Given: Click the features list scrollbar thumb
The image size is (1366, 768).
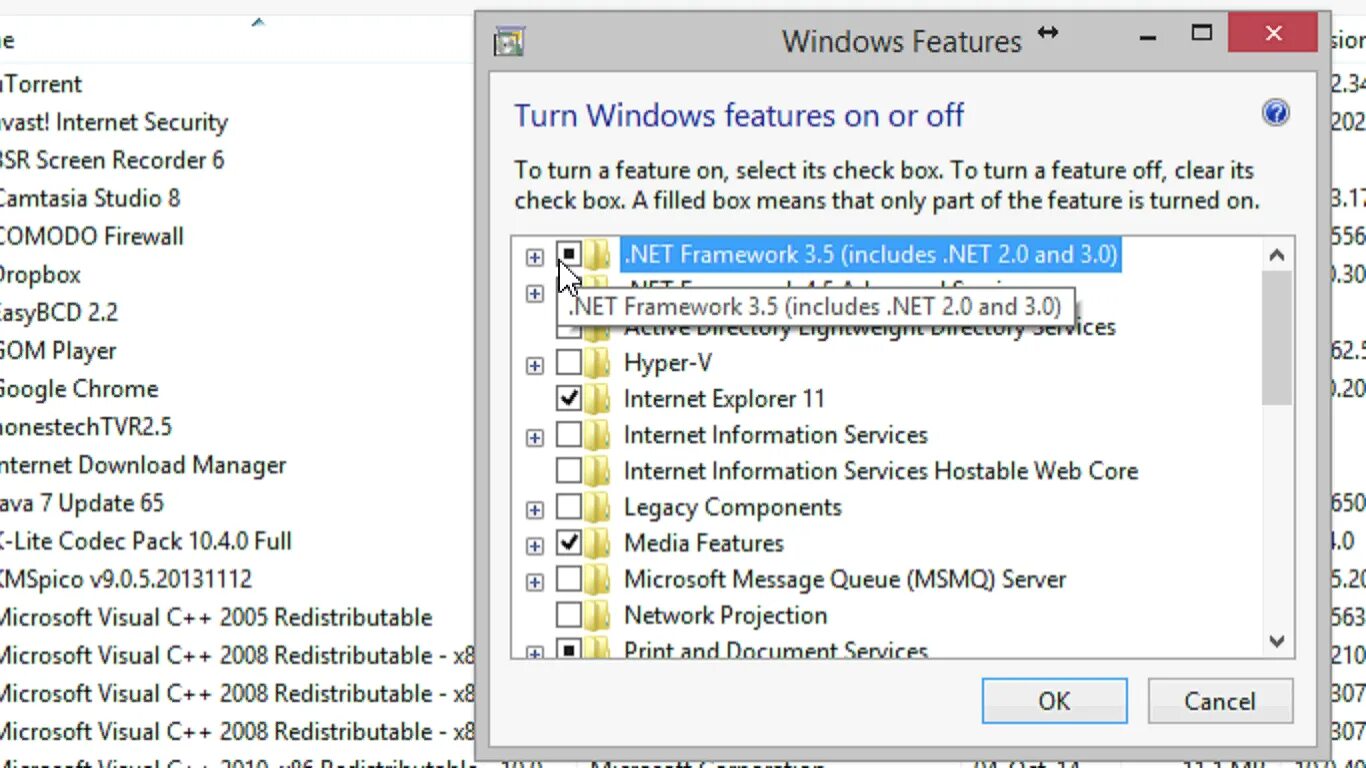Looking at the screenshot, I should [1276, 338].
